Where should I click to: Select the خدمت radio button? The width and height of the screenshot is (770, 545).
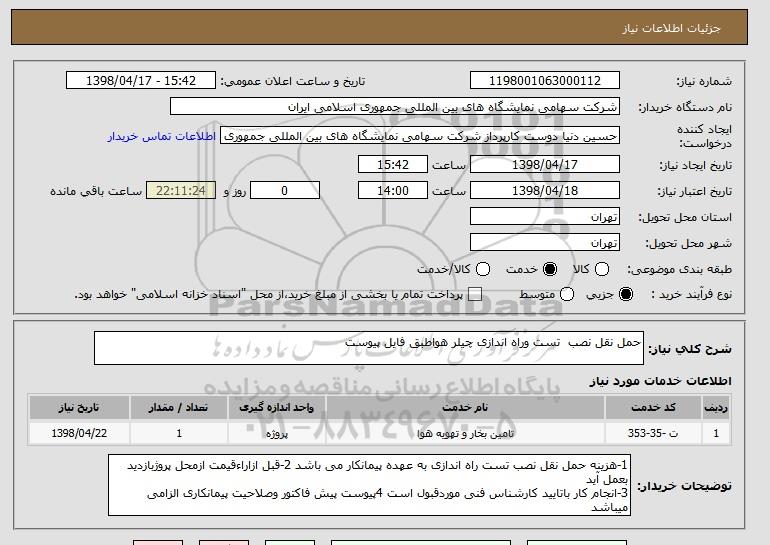tap(550, 269)
